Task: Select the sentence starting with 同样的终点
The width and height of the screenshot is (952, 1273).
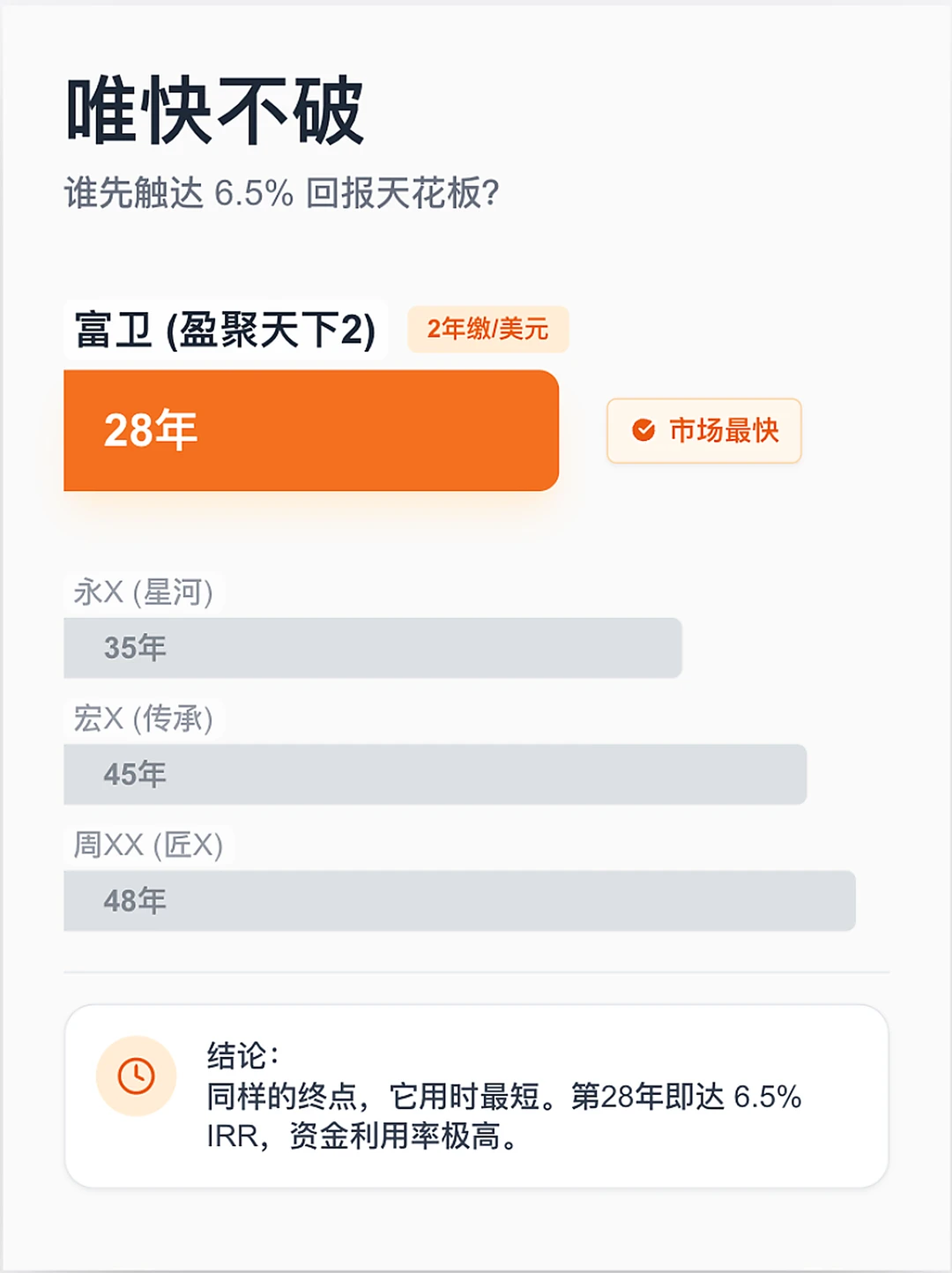Action: pyautogui.click(x=503, y=1097)
